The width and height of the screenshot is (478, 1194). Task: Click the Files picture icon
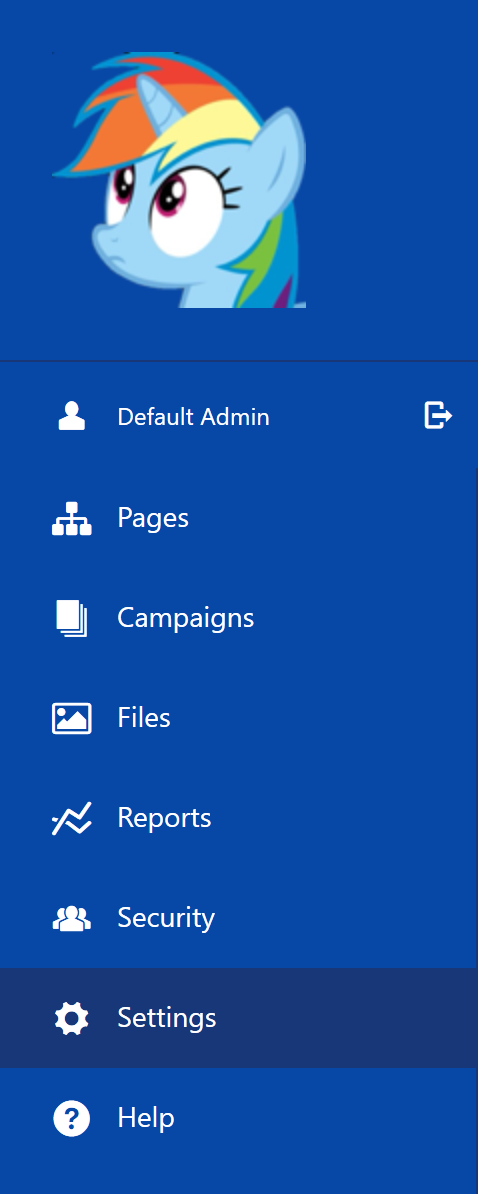[72, 718]
